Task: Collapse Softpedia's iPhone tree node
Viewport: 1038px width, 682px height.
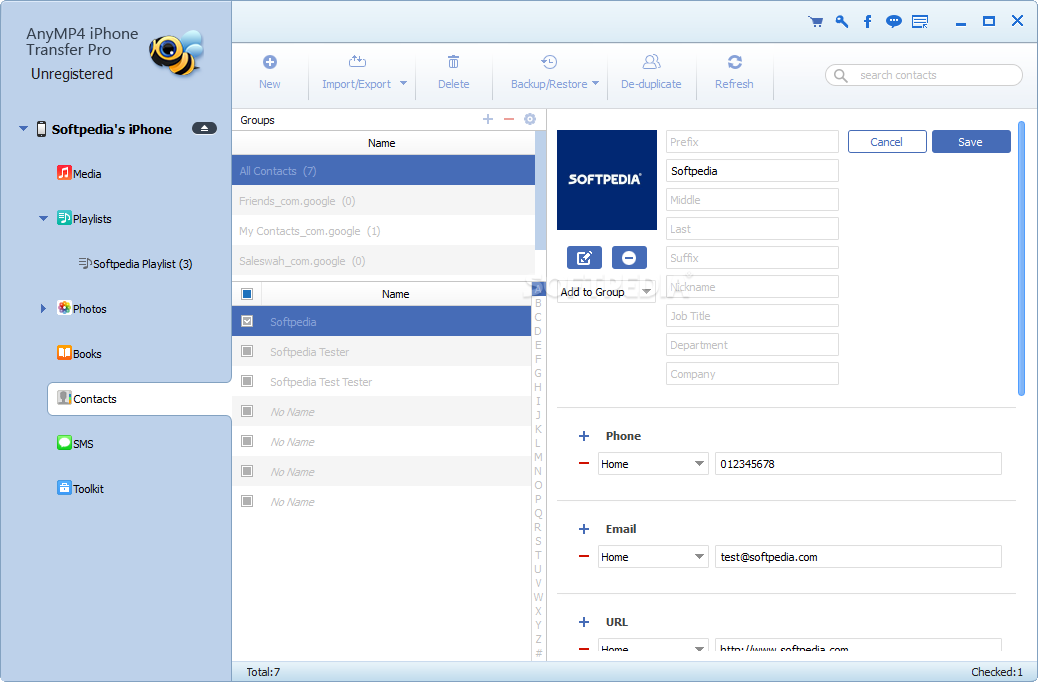Action: point(23,128)
